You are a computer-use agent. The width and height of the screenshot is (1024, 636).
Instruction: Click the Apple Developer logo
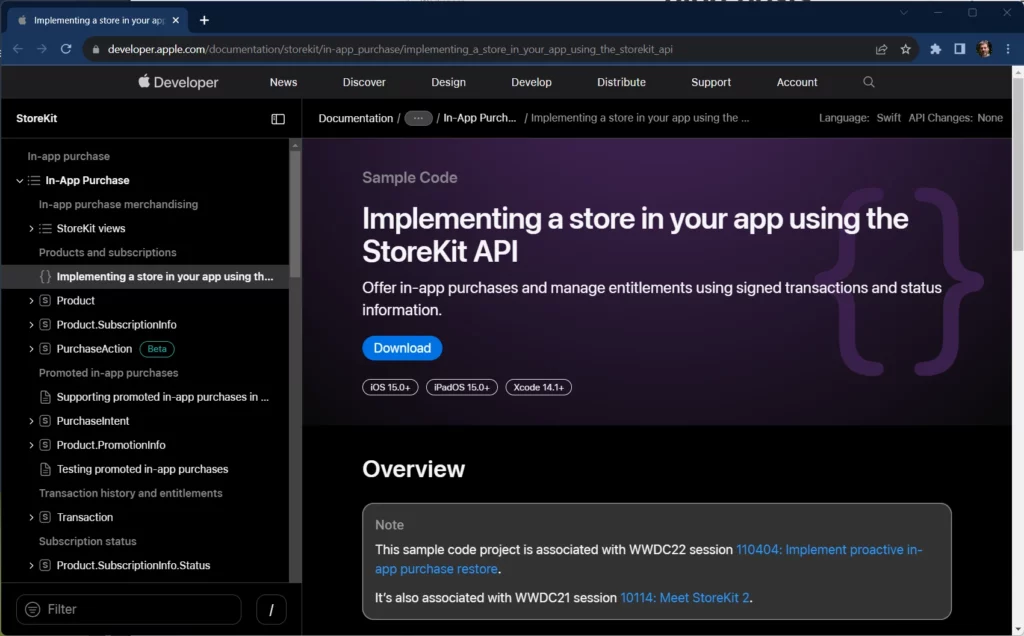pos(178,82)
